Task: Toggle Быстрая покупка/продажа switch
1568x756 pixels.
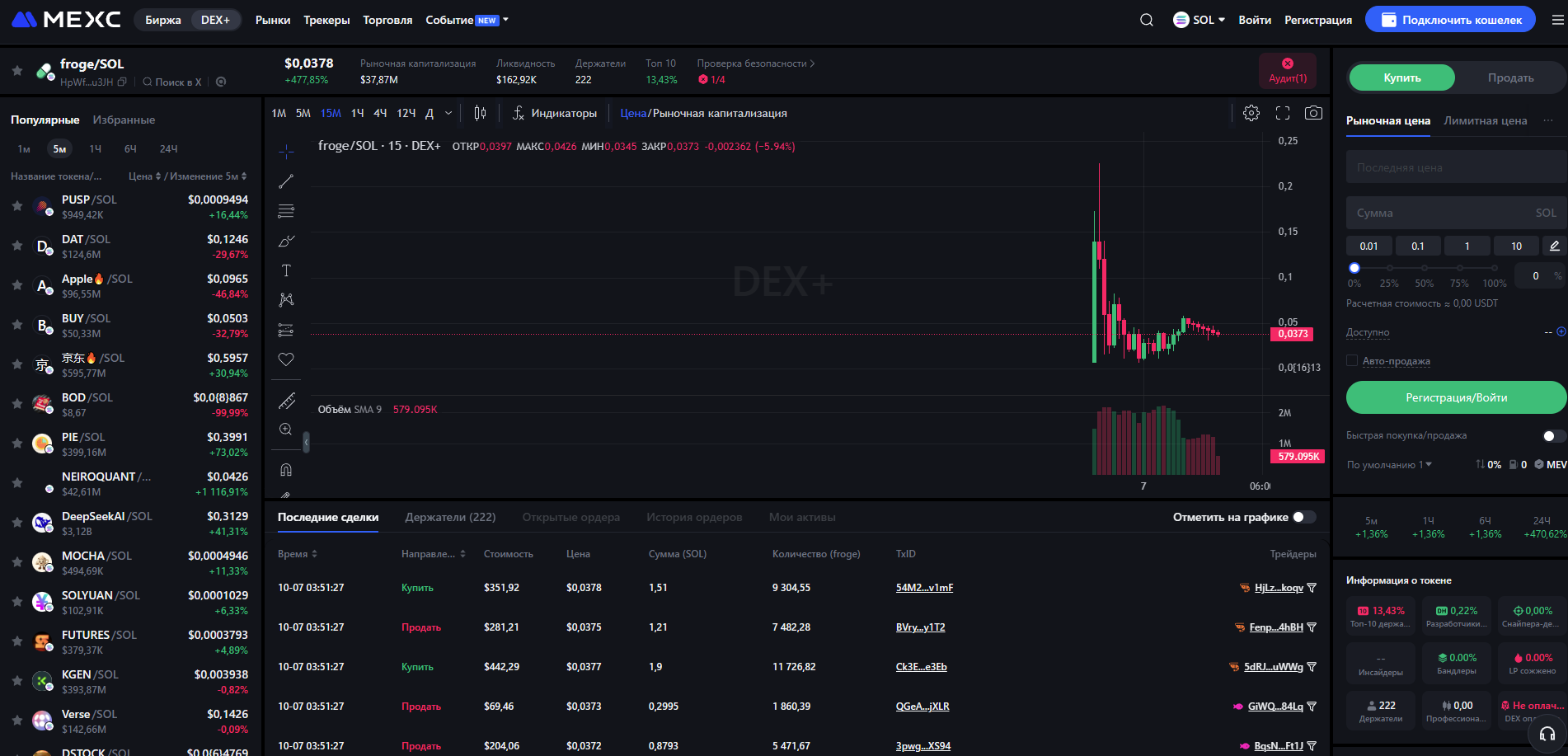Action: click(x=1552, y=435)
